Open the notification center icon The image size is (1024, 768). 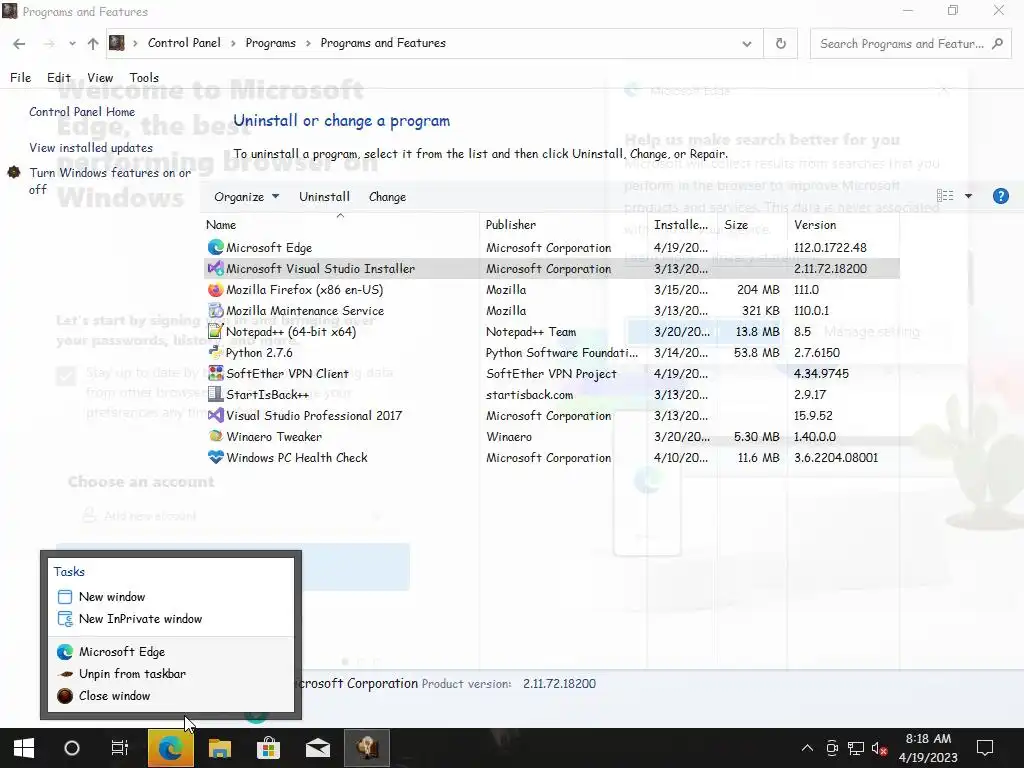(x=985, y=748)
